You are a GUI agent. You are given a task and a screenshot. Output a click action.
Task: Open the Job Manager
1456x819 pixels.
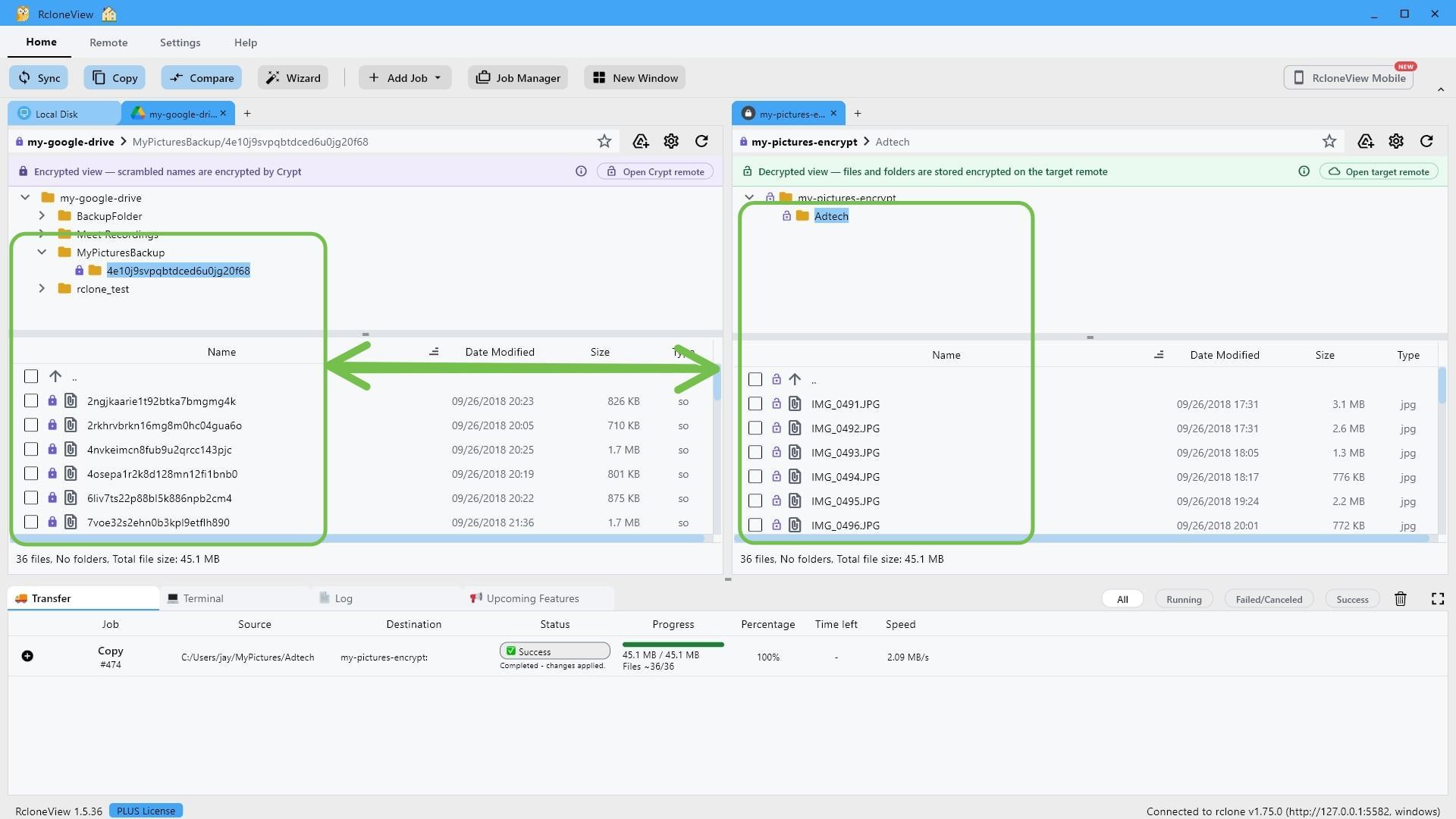(518, 77)
